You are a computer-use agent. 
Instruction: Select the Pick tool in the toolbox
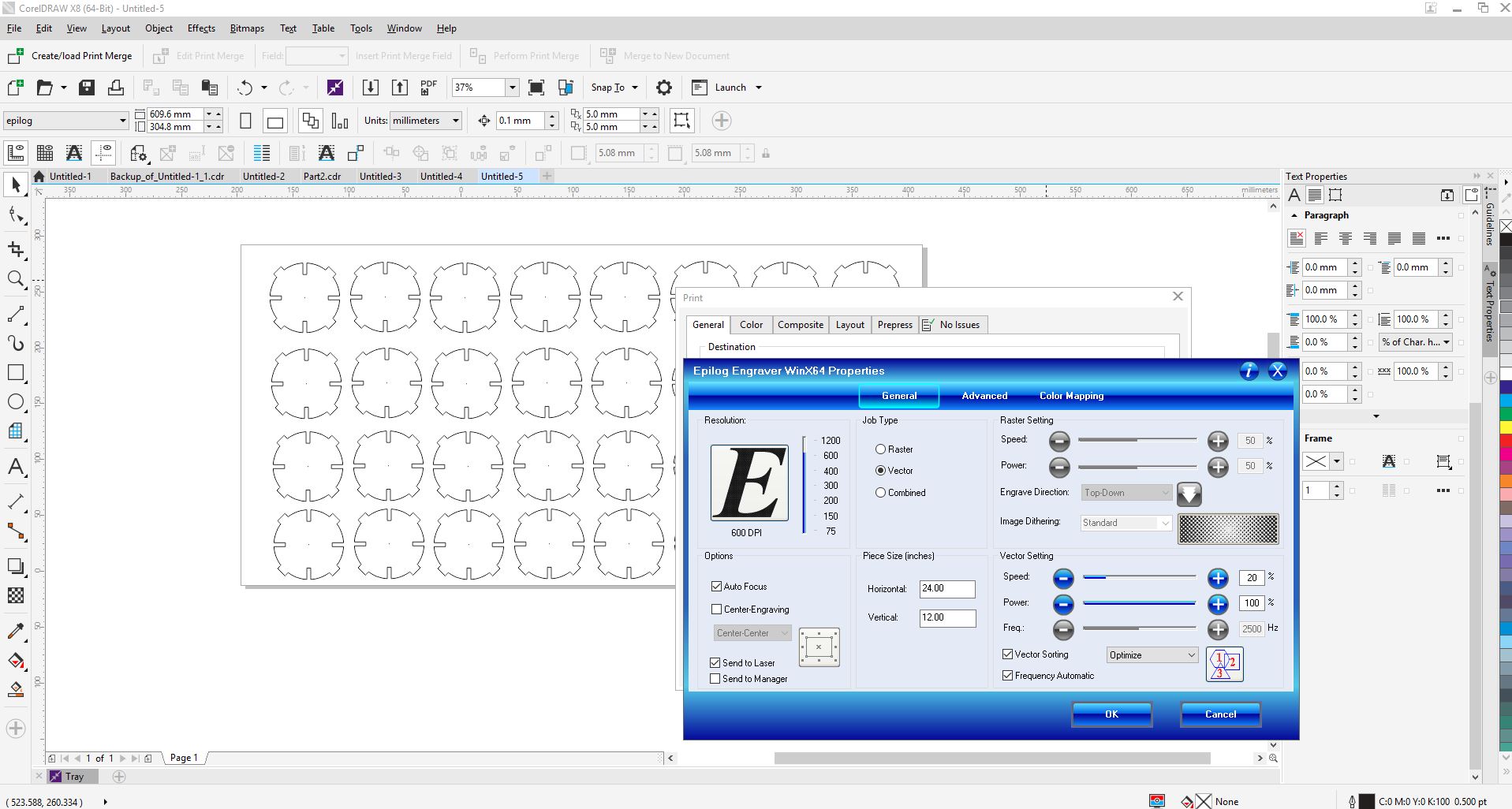16,185
